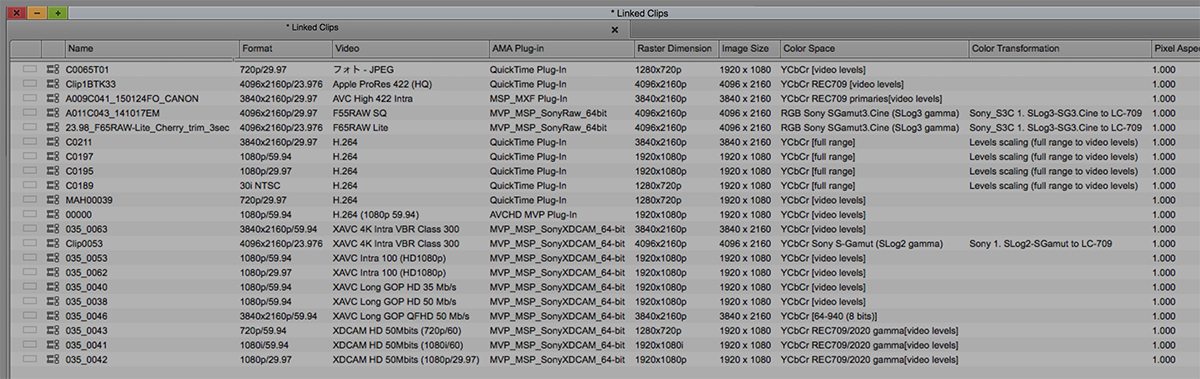
Task: Click the linked clip icon beside Clip0053
Action: (x=52, y=243)
